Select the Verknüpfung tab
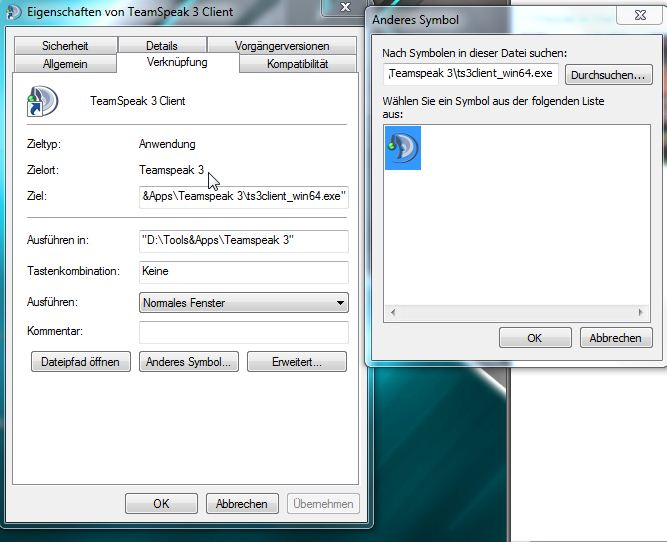Screen dimensions: 667x542 click(177, 63)
